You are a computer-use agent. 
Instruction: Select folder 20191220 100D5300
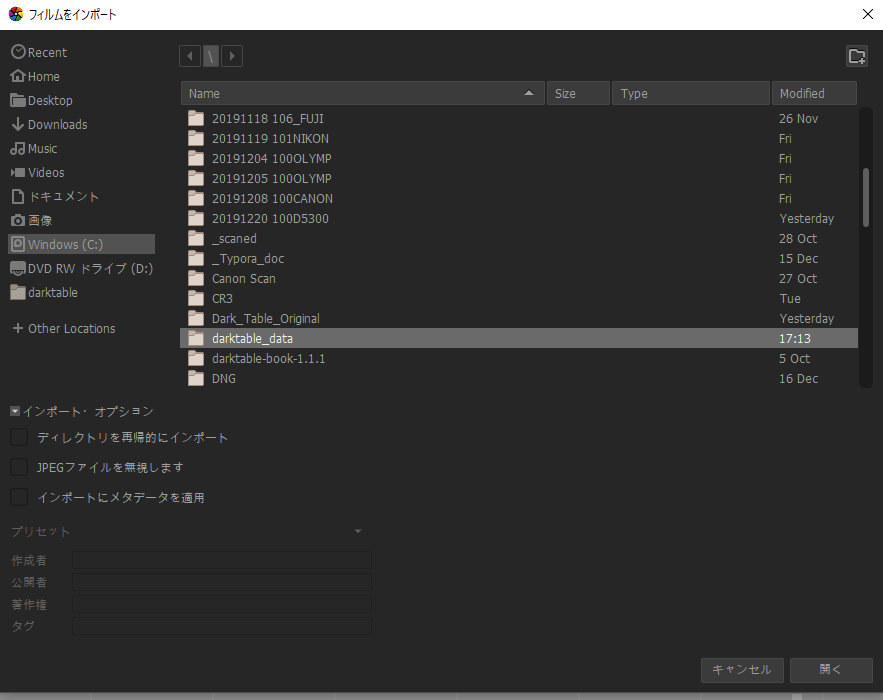pyautogui.click(x=519, y=219)
